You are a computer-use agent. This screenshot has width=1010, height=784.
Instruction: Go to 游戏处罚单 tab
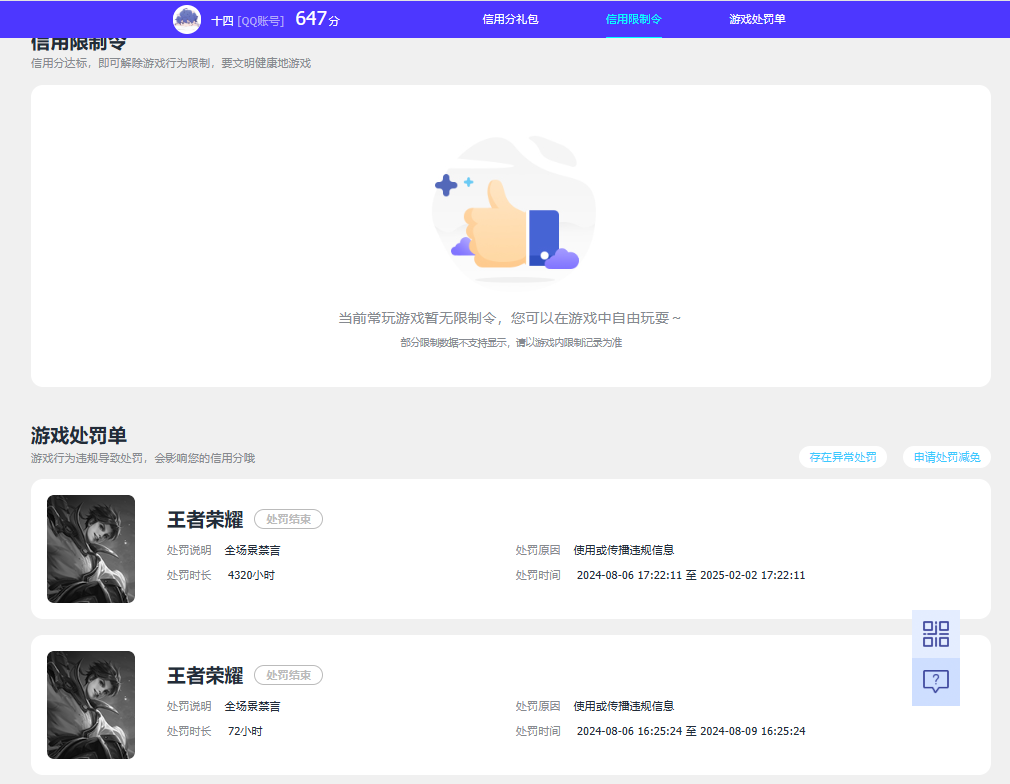(757, 19)
